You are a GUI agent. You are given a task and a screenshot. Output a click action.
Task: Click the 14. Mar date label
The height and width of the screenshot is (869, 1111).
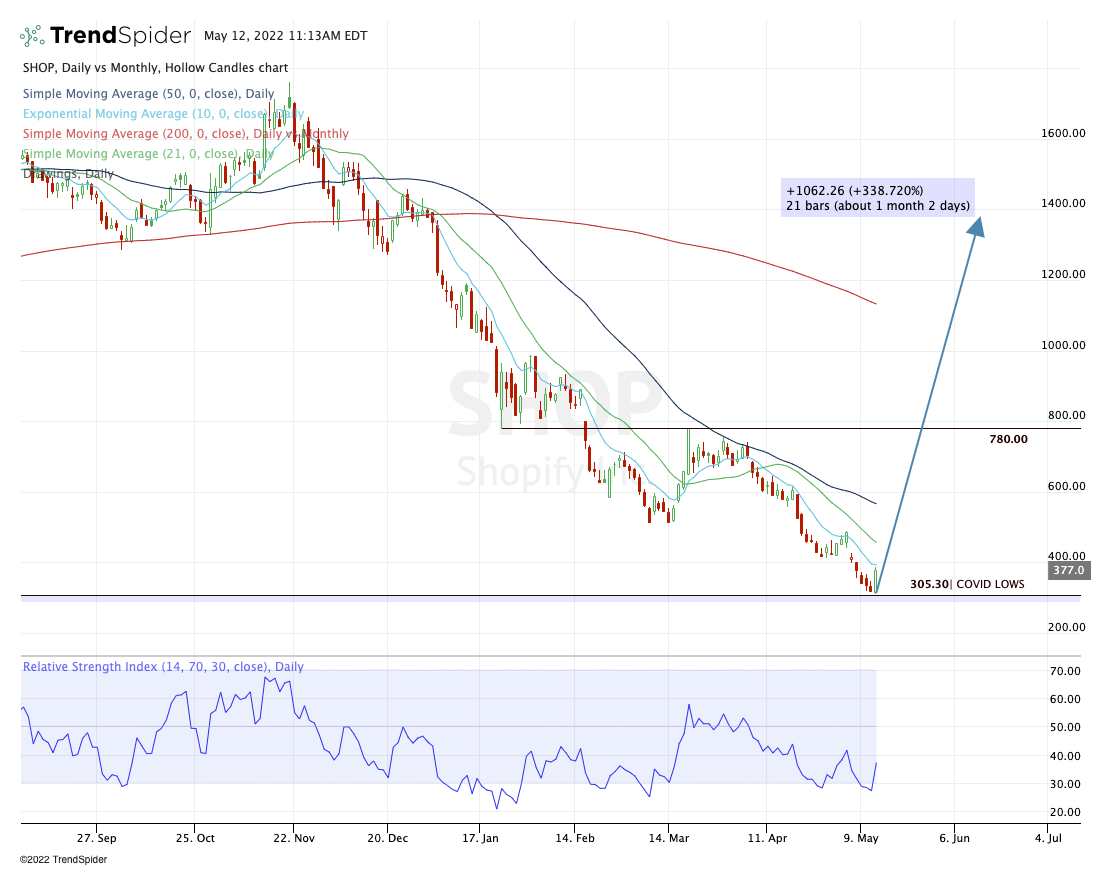click(668, 838)
